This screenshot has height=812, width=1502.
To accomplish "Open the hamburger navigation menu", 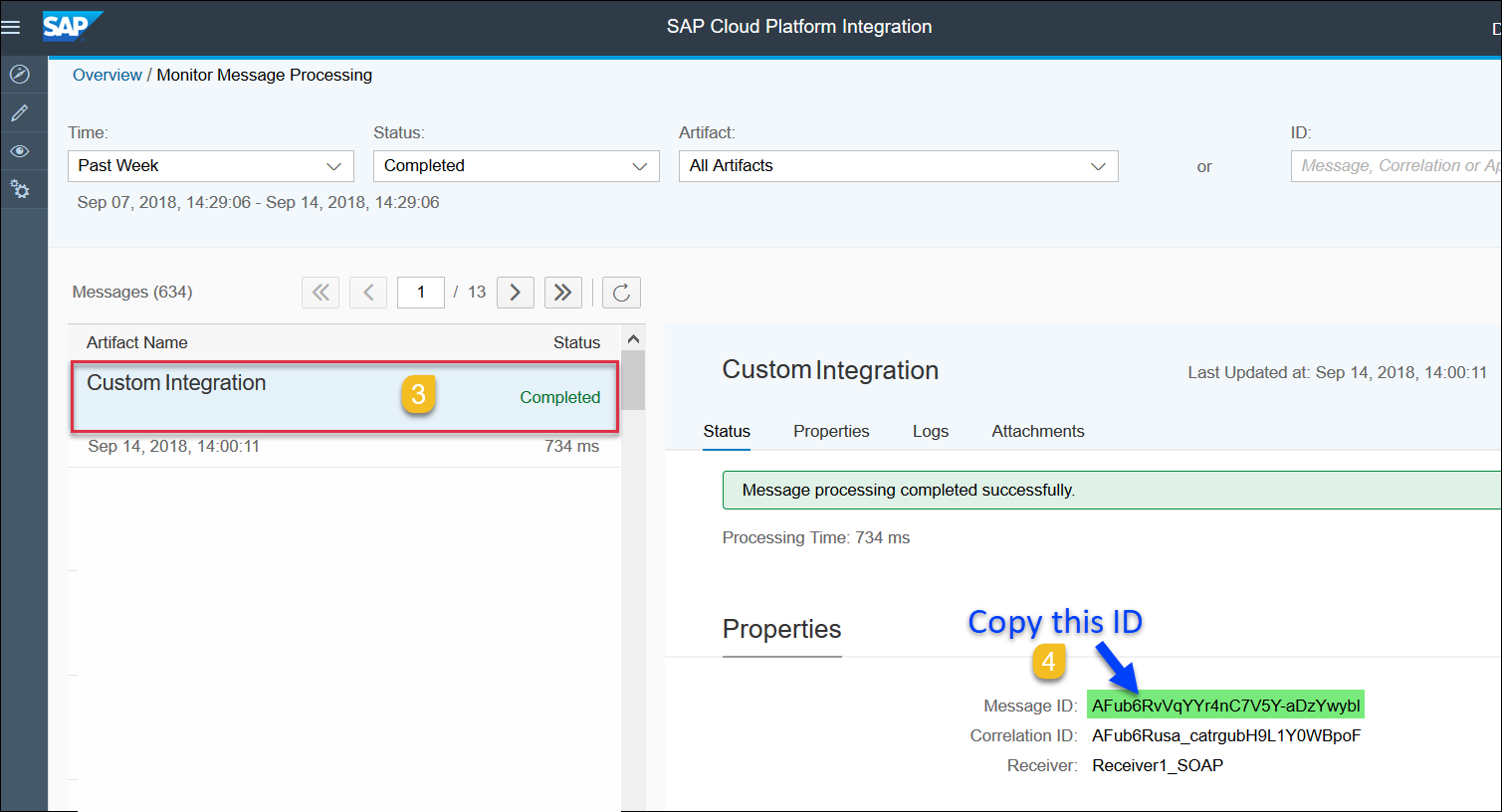I will click(x=11, y=27).
